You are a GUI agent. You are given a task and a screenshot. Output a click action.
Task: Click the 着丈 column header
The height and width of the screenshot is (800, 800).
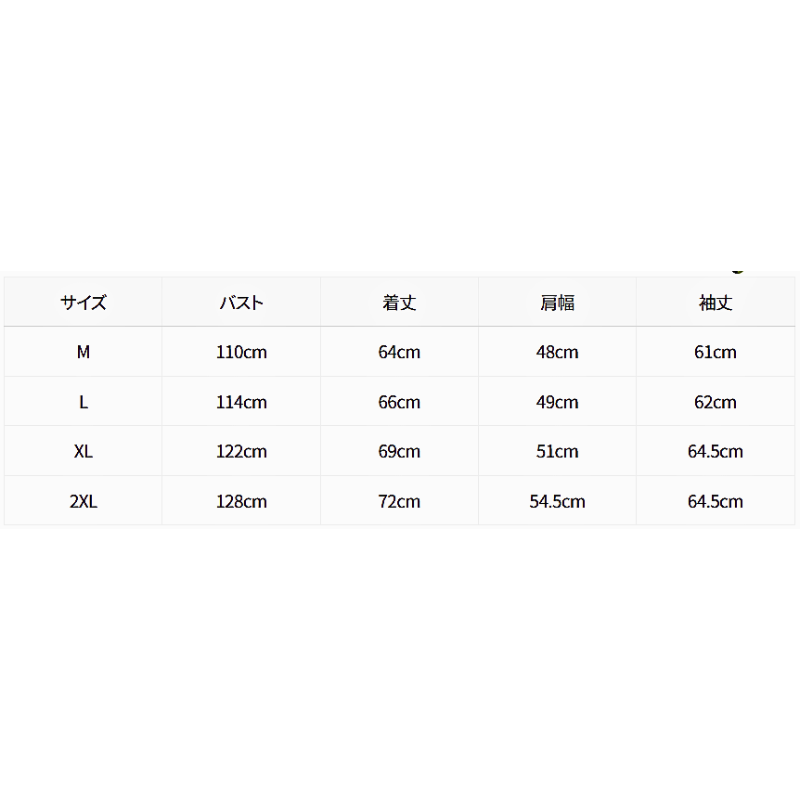pos(399,303)
